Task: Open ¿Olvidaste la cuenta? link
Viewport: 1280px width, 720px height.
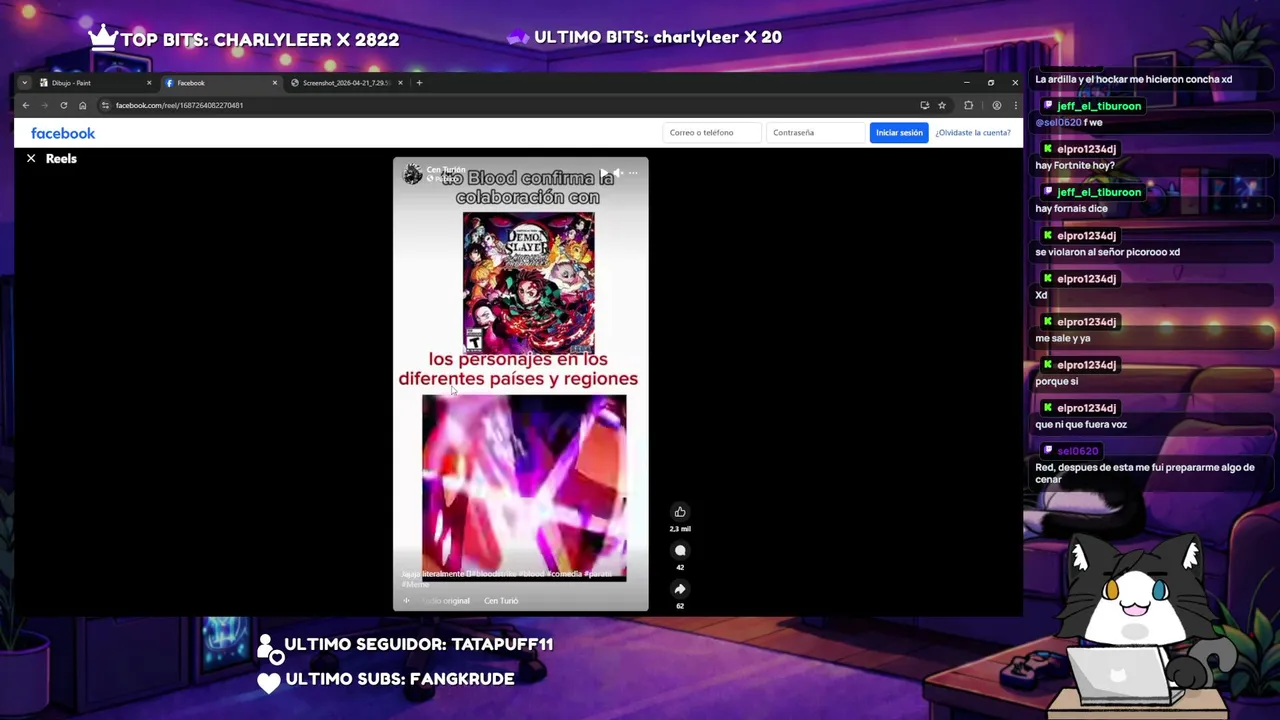Action: pyautogui.click(x=973, y=132)
